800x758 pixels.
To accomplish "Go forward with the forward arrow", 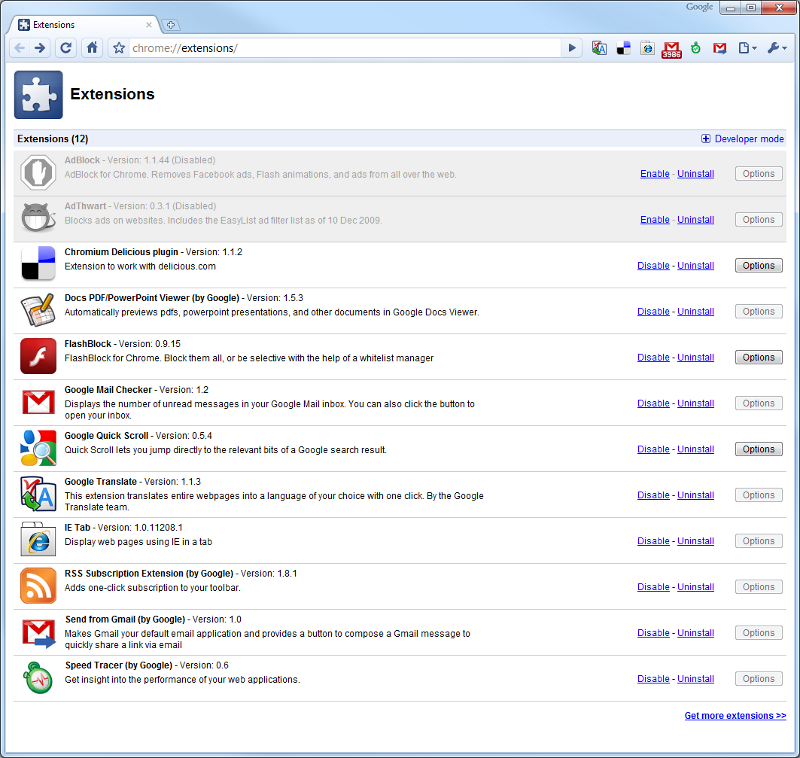I will click(39, 48).
